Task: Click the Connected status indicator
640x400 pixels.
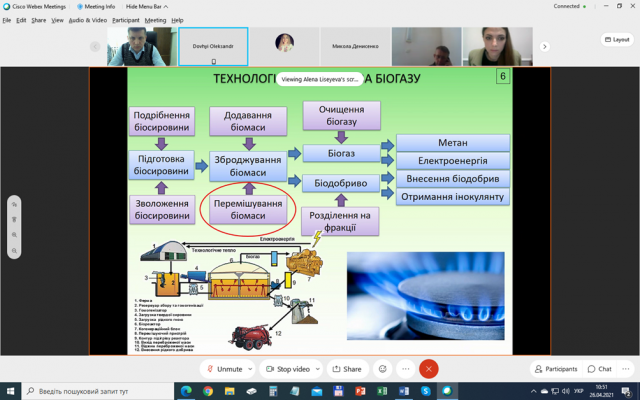Action: [x=570, y=6]
